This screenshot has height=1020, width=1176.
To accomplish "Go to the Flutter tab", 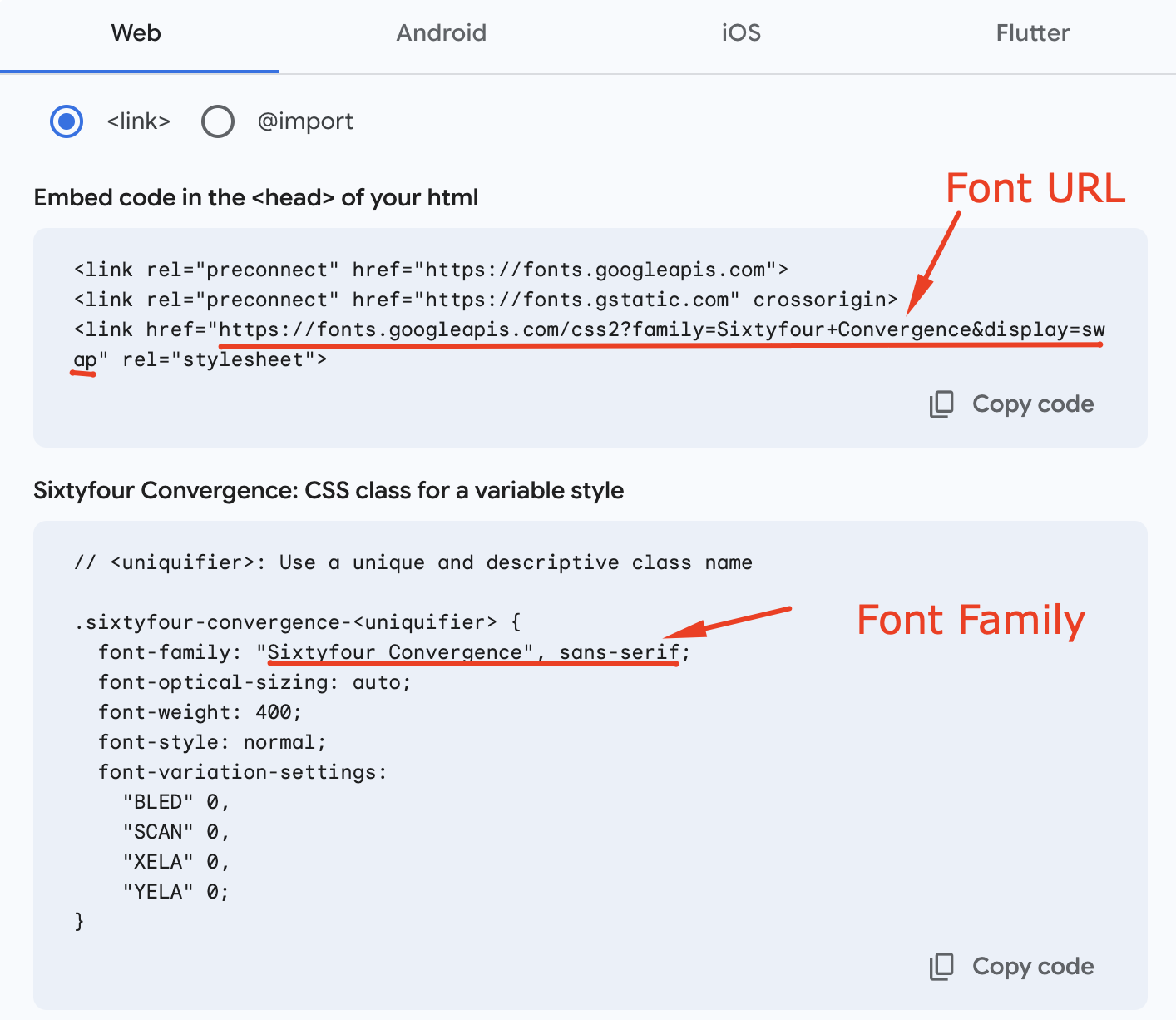I will 1032,33.
